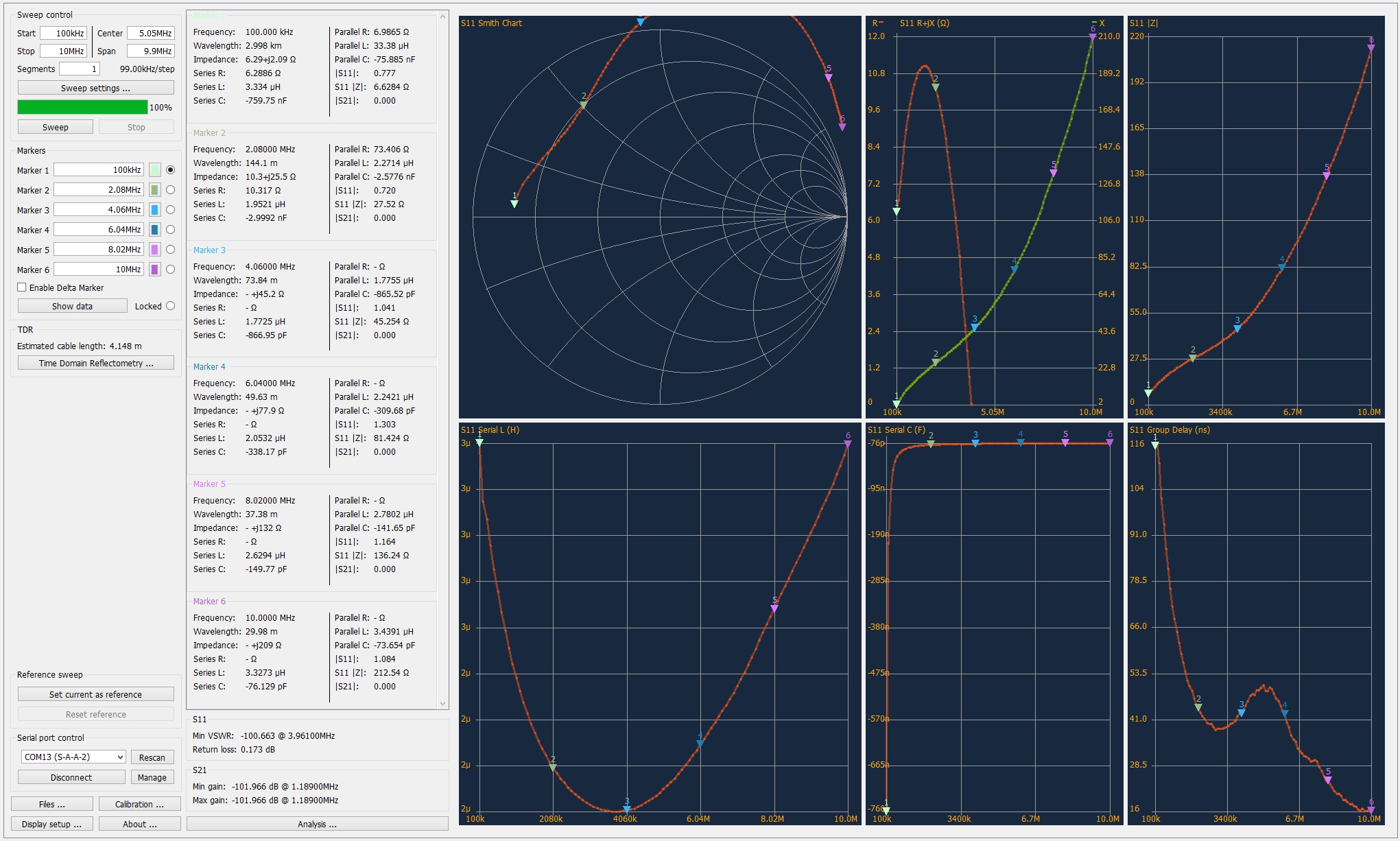This screenshot has height=841, width=1400.
Task: Toggle the Locked radio button
Action: point(170,306)
